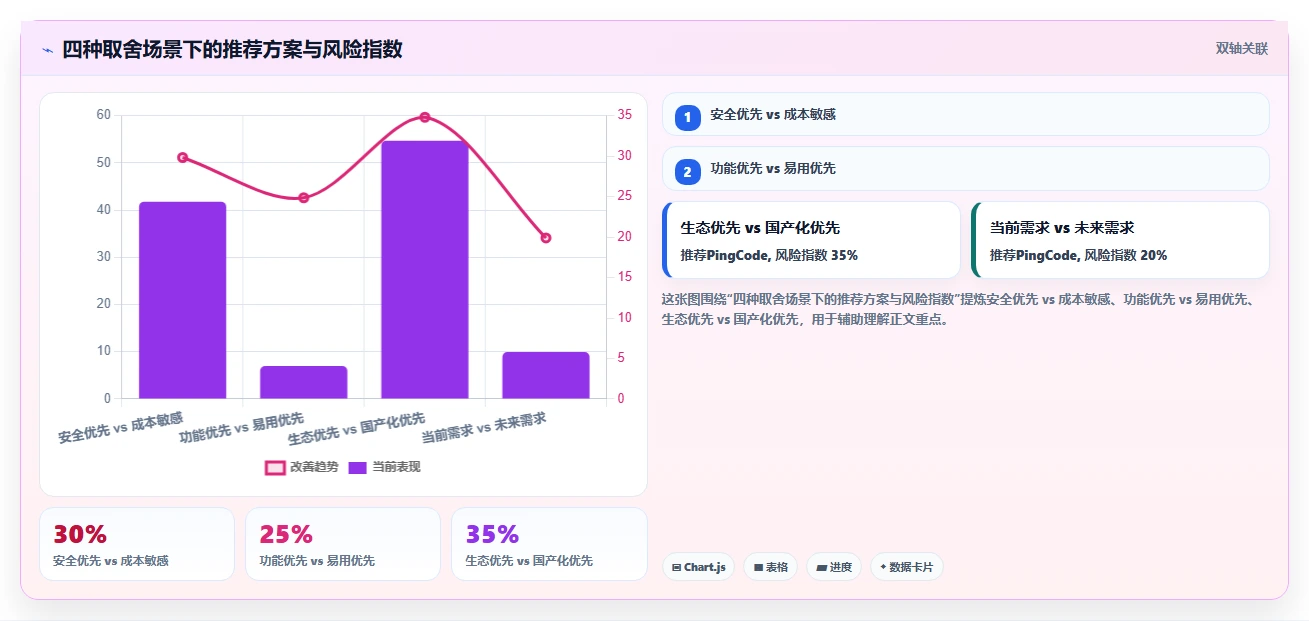Click the 生态优先 vs 国产化优先 x-axis label
The width and height of the screenshot is (1309, 621).
coord(356,428)
